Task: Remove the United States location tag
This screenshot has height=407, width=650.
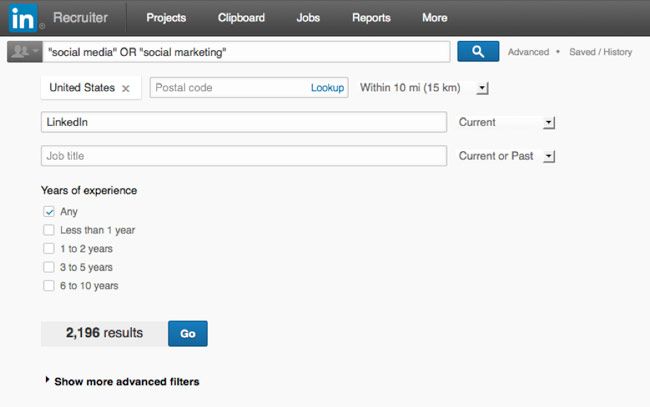Action: [x=126, y=88]
